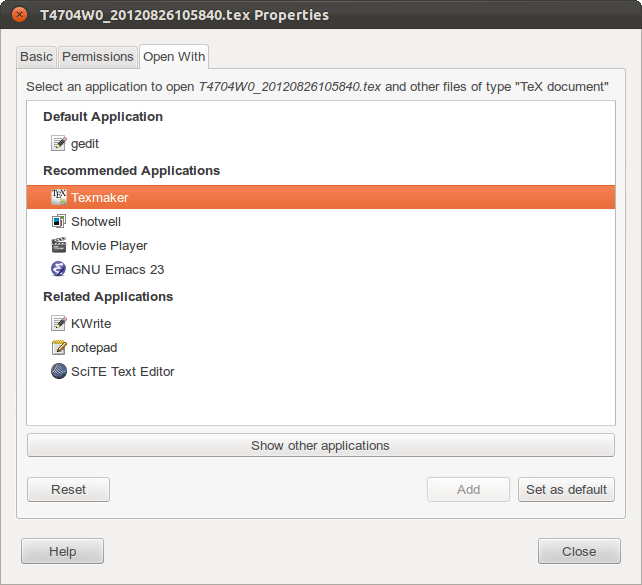Switch to the Basic tab

point(36,56)
